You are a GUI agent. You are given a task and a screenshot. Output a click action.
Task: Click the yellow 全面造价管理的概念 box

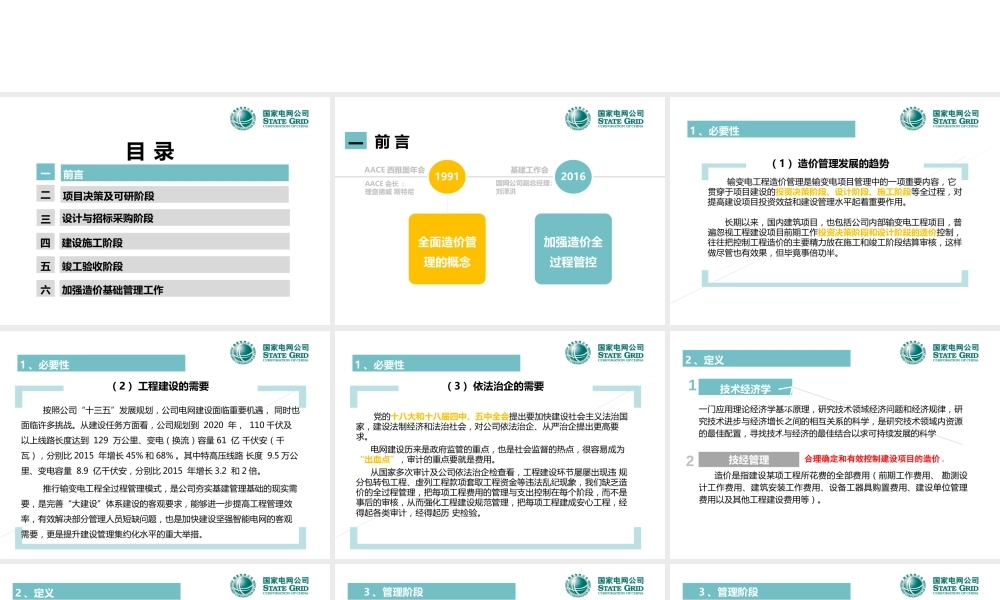(x=446, y=250)
